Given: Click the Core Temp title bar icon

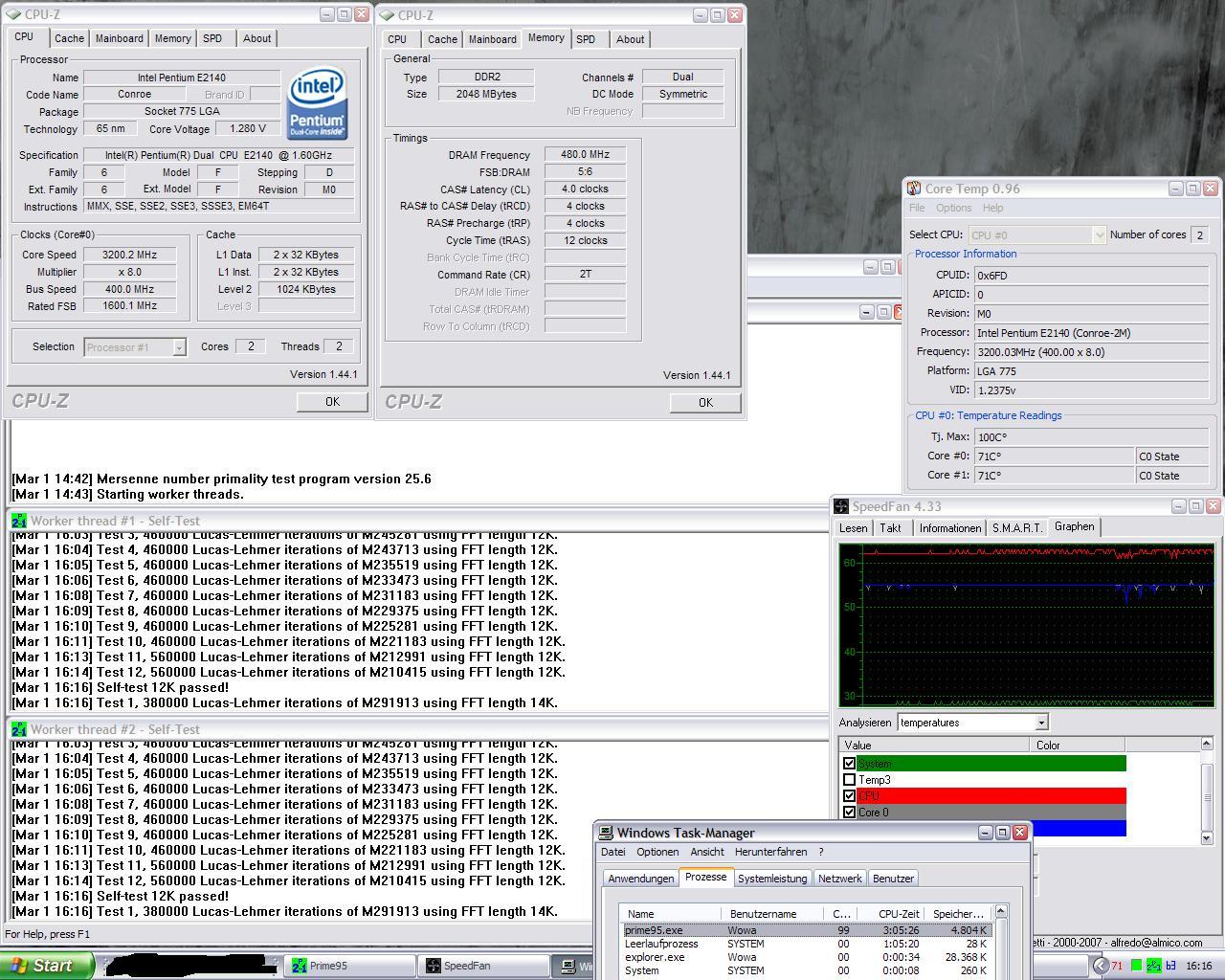Looking at the screenshot, I should click(x=915, y=189).
